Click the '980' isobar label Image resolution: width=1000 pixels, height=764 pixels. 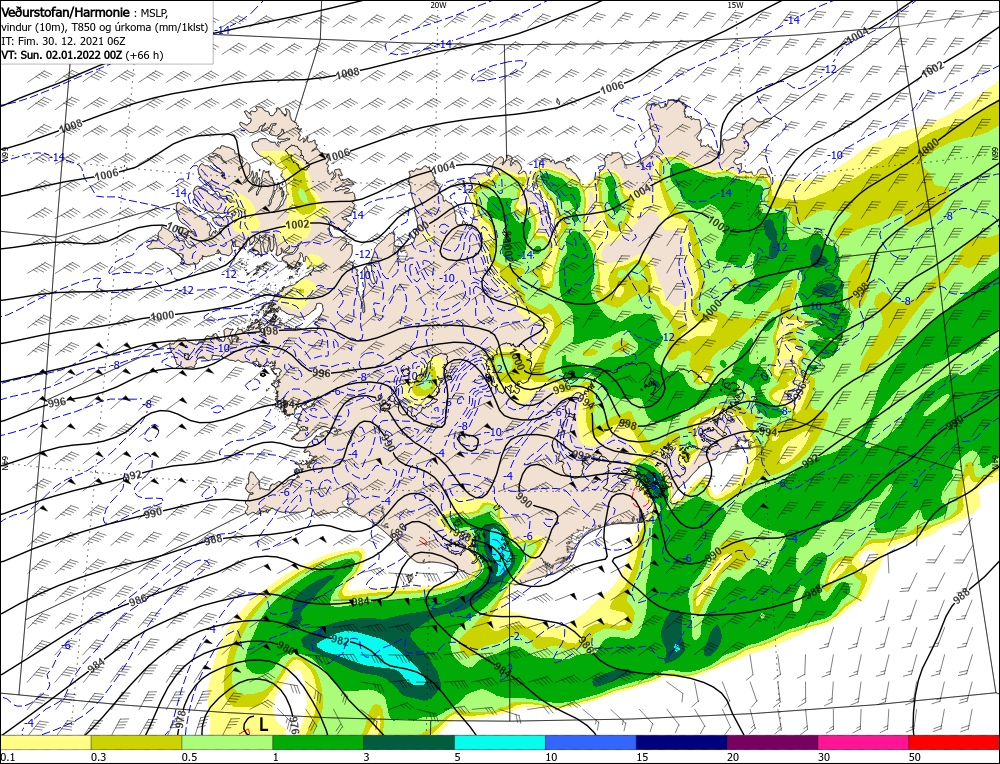pos(286,649)
